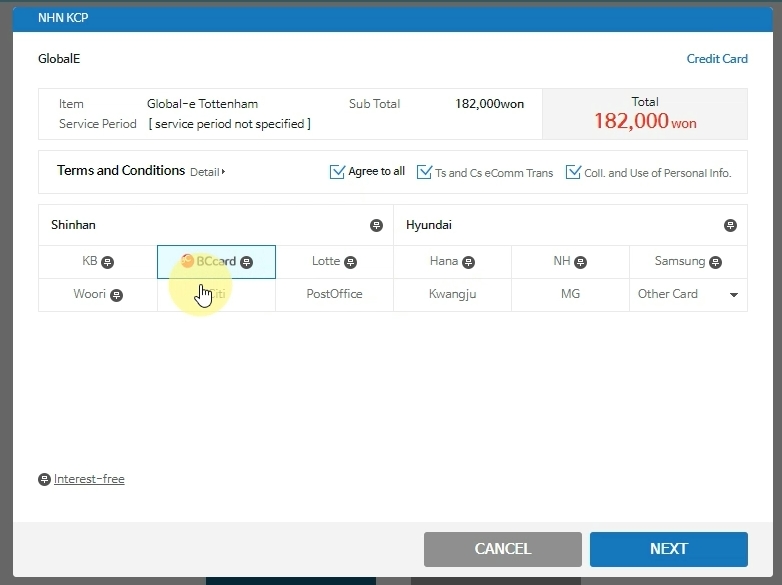Click the NHN KCP title text
Screen dimensions: 782x585
[63, 18]
